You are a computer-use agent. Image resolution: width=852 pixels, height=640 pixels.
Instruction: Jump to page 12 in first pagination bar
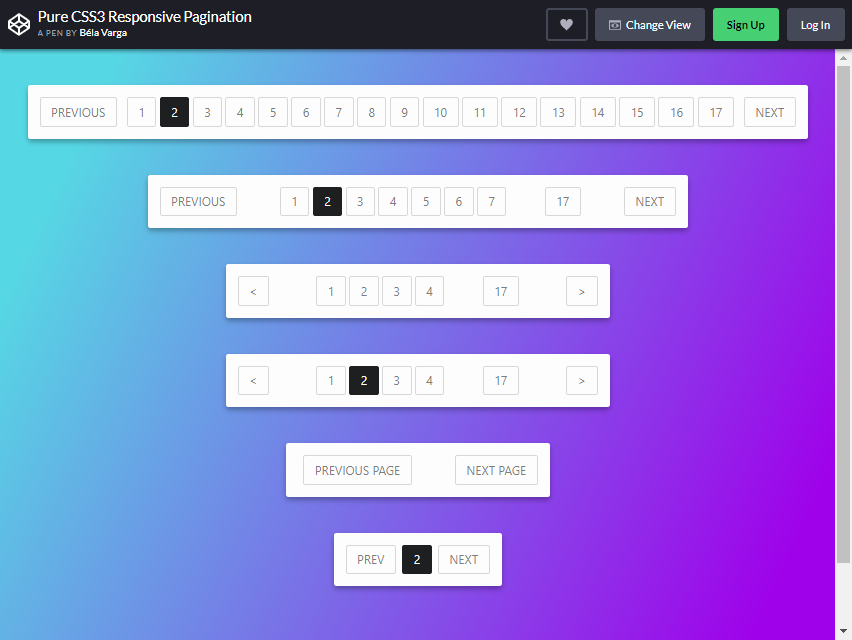tap(519, 112)
